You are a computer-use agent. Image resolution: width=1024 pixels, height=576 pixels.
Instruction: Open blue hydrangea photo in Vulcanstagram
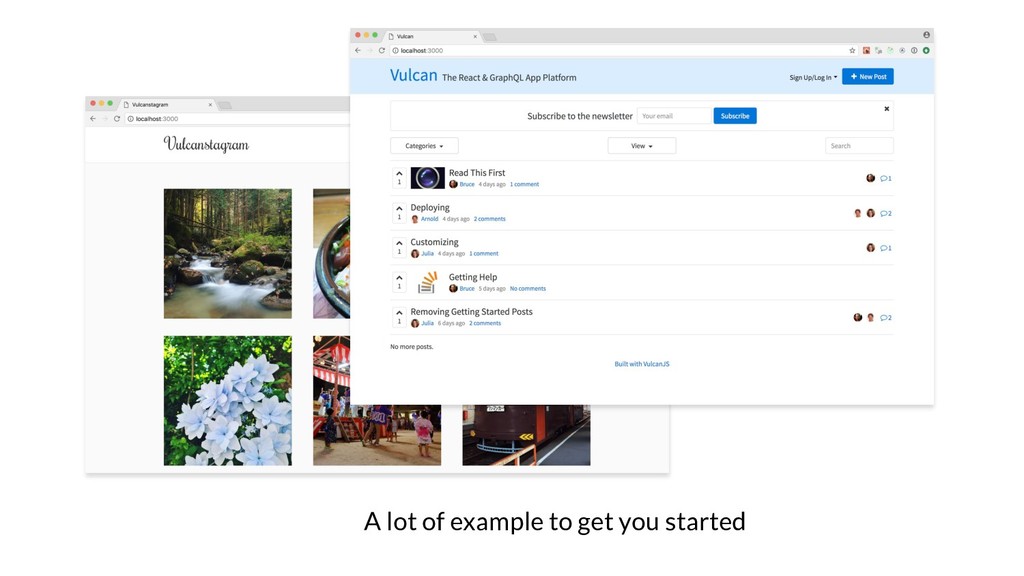[x=227, y=400]
